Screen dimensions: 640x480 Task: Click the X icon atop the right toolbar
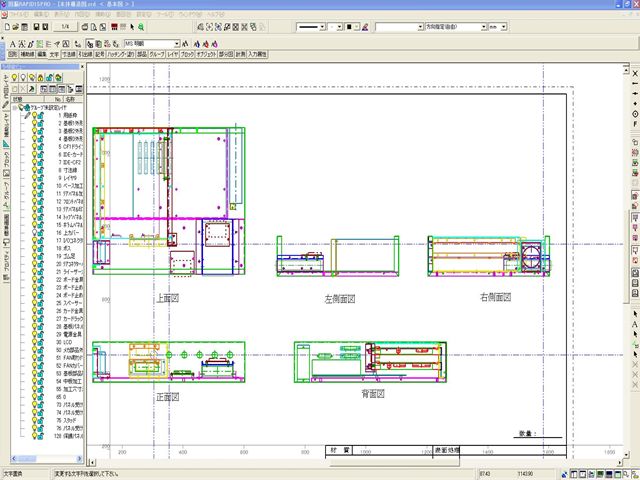[x=635, y=73]
